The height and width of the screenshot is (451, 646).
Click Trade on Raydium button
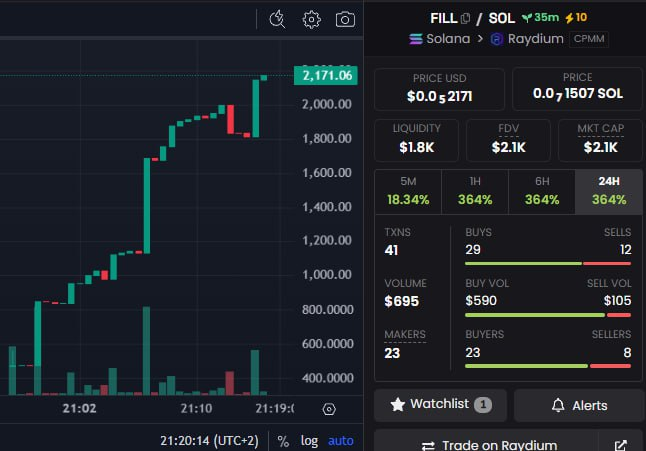point(486,442)
